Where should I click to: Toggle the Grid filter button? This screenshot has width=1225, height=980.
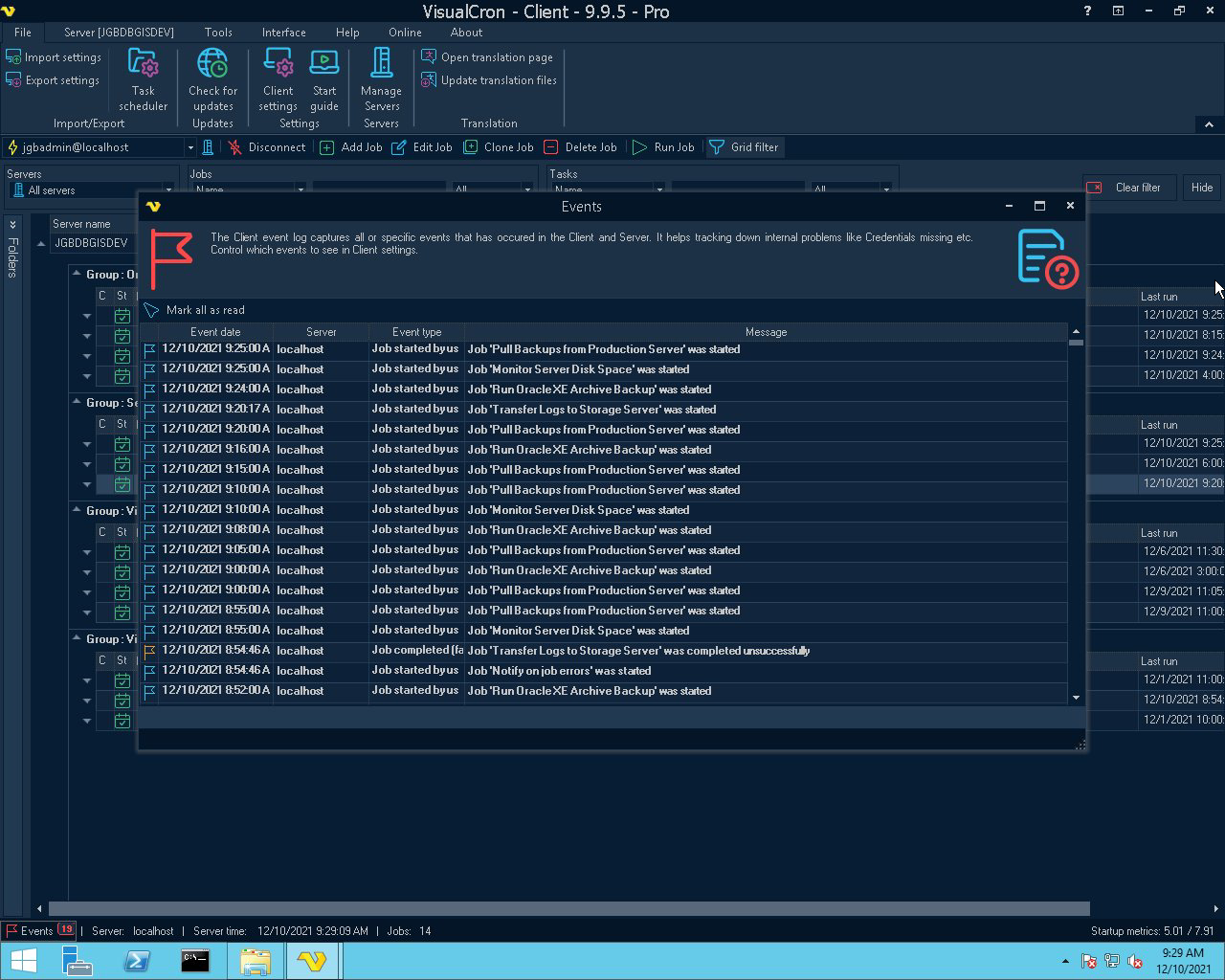744,147
